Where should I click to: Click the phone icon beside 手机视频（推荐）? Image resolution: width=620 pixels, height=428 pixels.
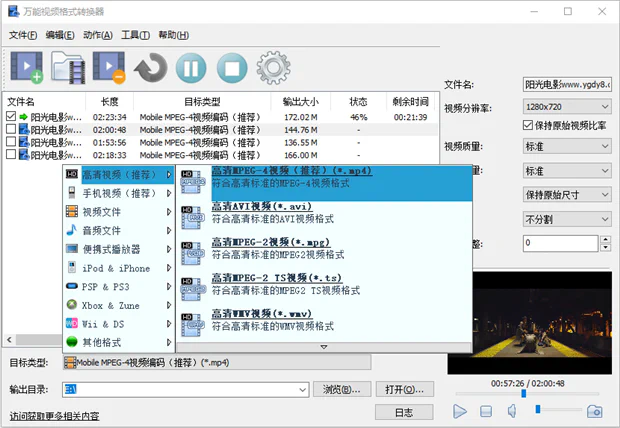(72, 193)
